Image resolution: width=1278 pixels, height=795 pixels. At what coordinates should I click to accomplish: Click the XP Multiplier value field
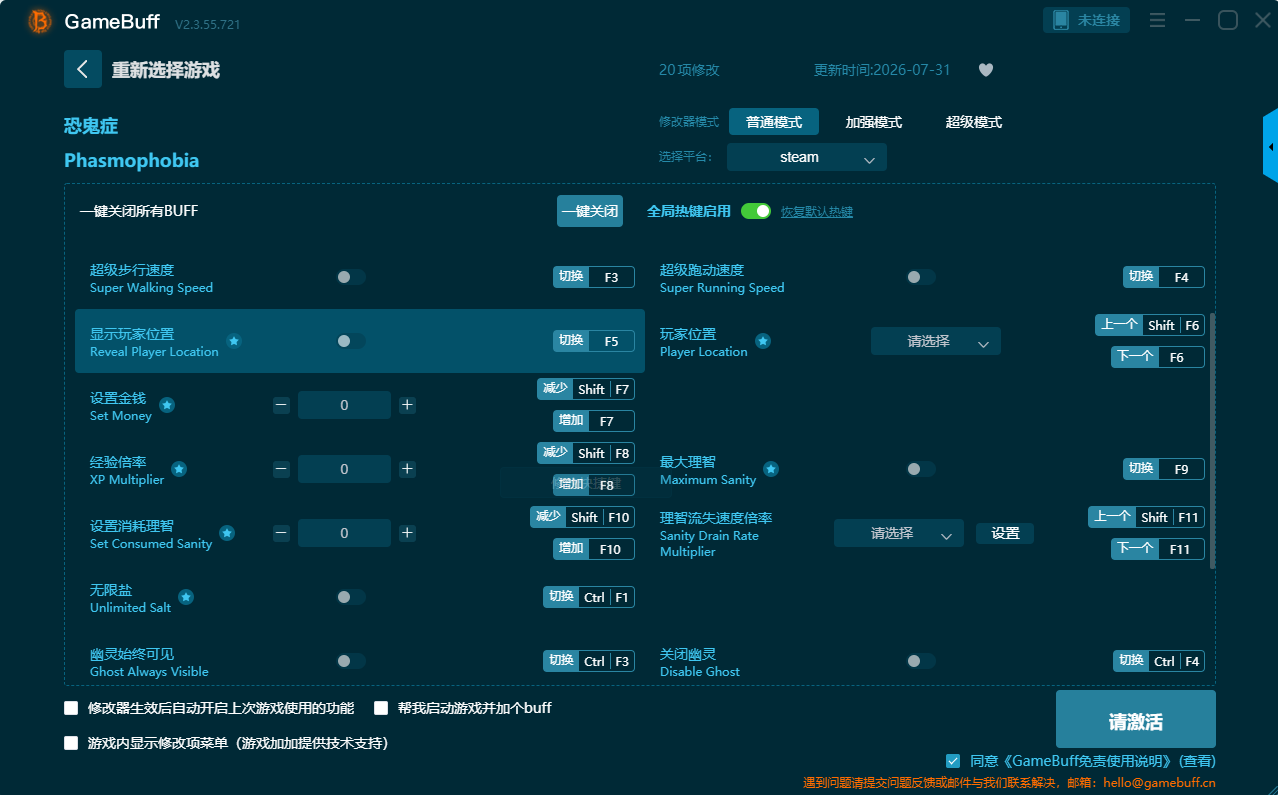coord(344,469)
